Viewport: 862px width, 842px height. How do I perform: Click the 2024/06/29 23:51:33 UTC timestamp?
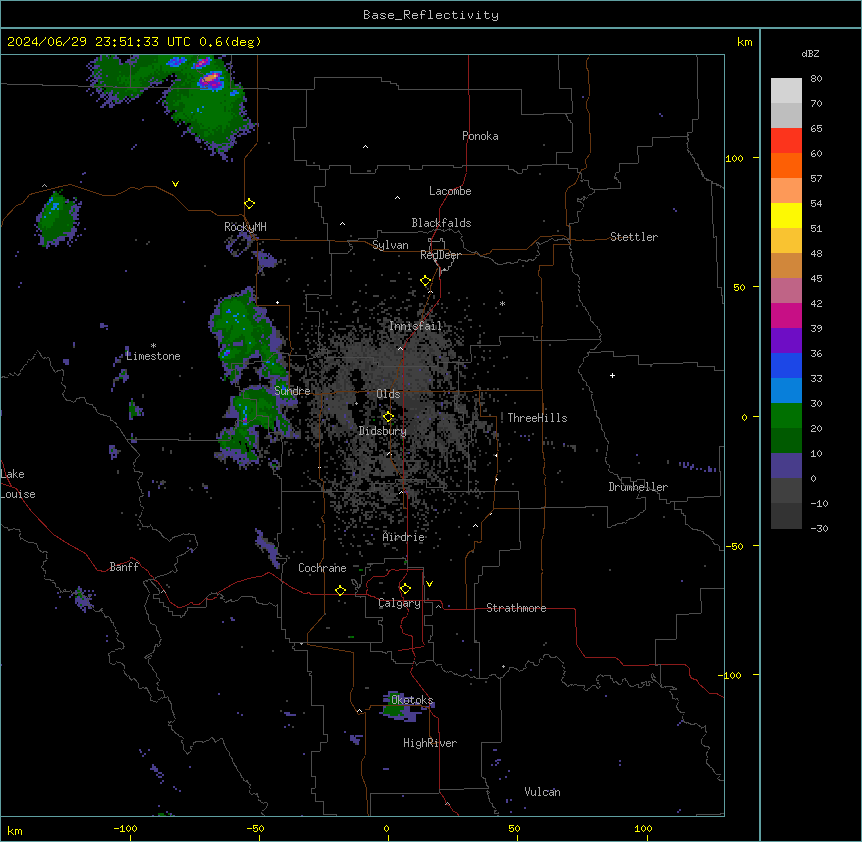pos(98,42)
